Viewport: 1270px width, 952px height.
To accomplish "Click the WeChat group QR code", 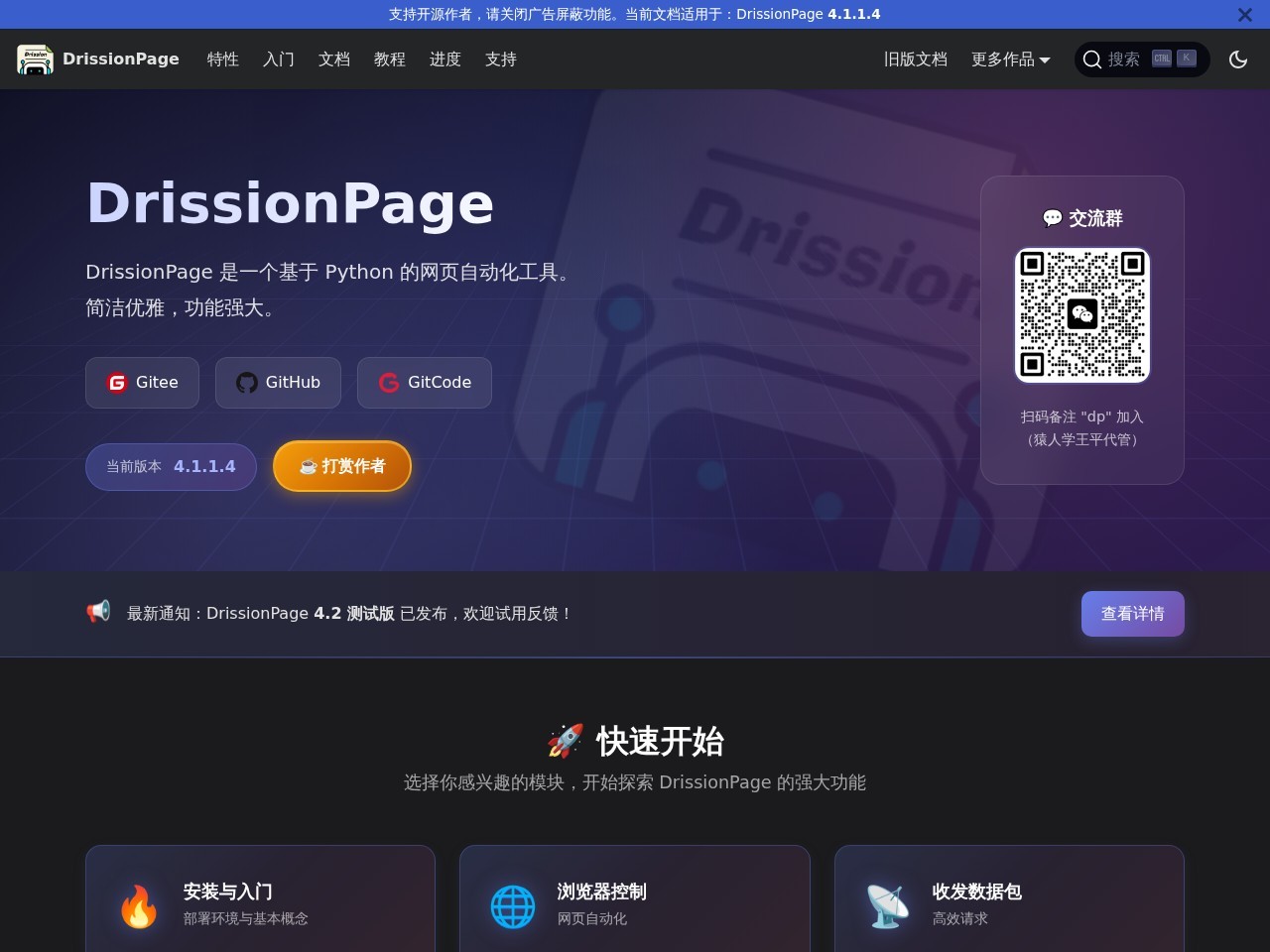I will (1082, 315).
